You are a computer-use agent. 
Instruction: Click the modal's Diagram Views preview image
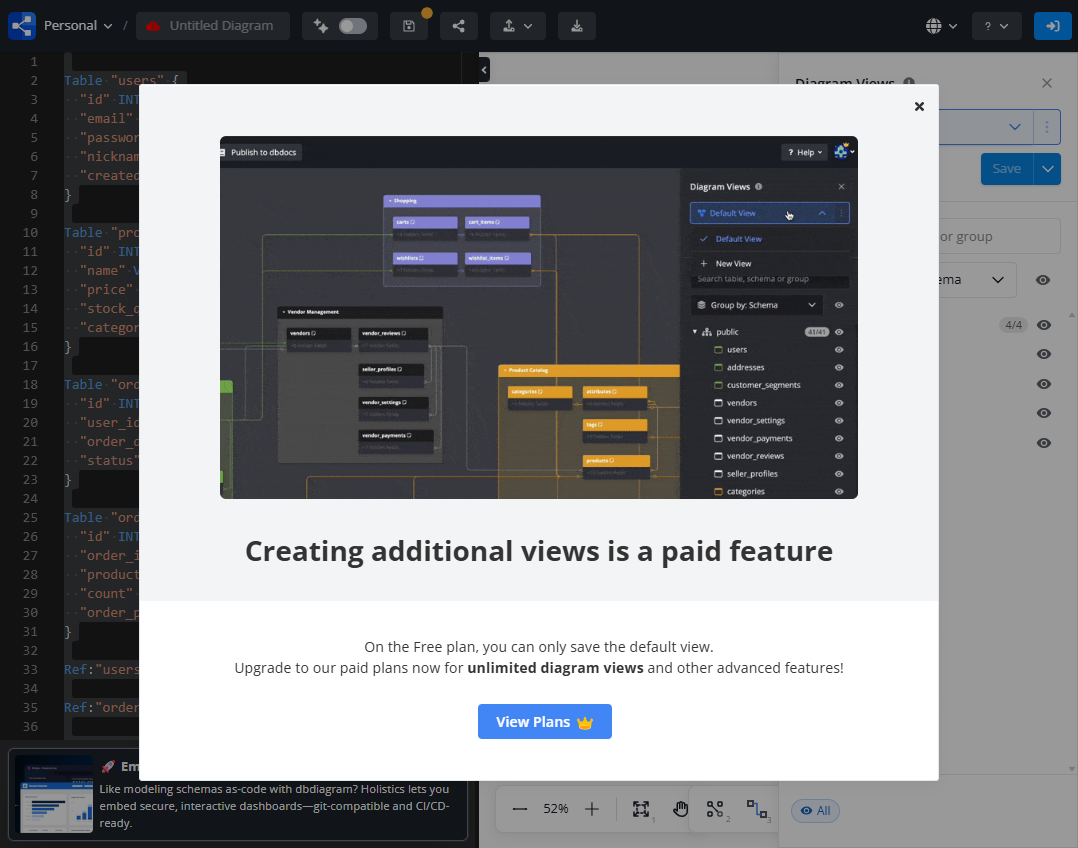(x=538, y=317)
